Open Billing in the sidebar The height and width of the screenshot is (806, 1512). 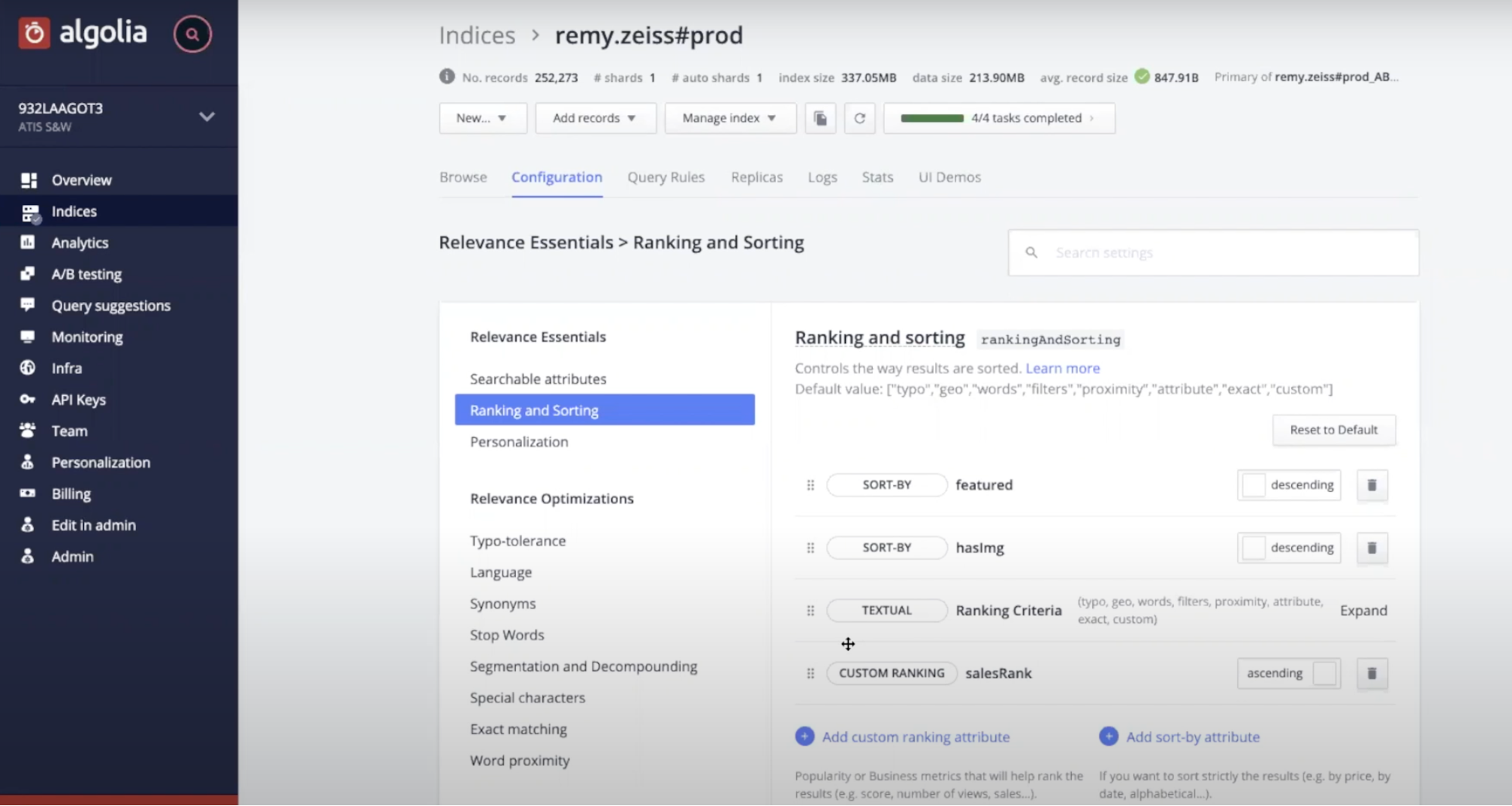pyautogui.click(x=71, y=493)
